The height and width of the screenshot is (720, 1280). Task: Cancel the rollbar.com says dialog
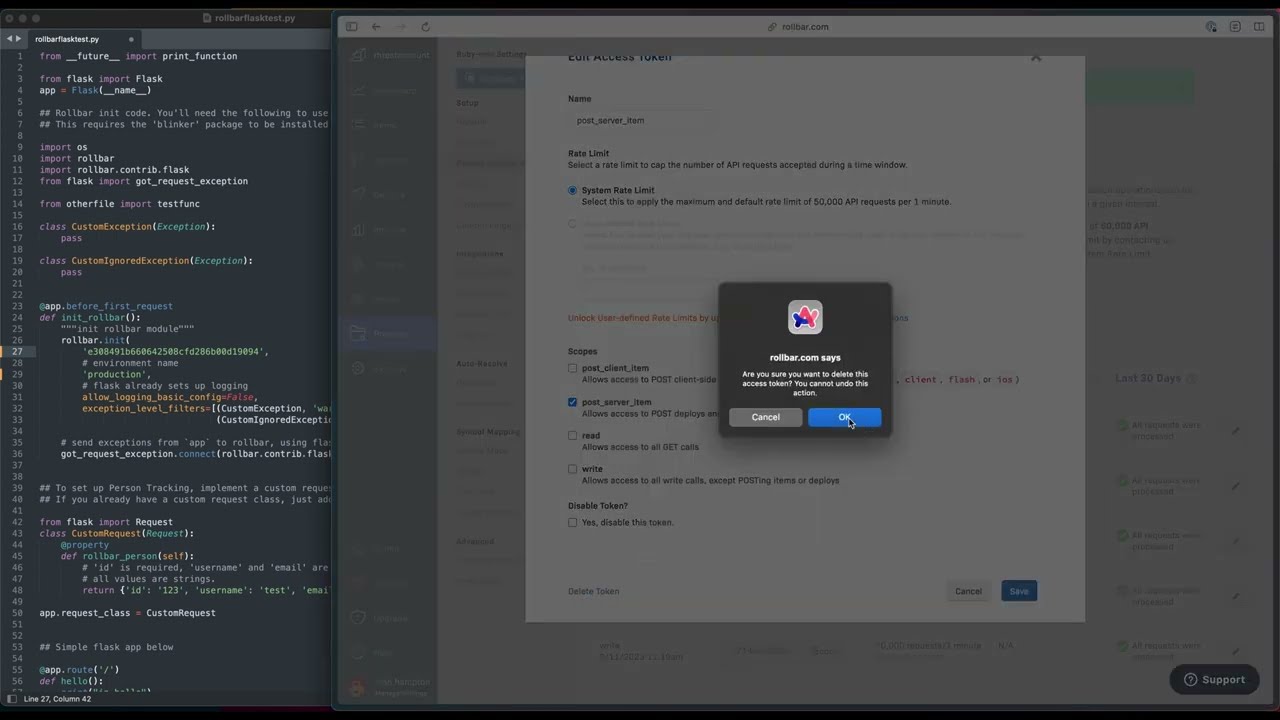[765, 417]
